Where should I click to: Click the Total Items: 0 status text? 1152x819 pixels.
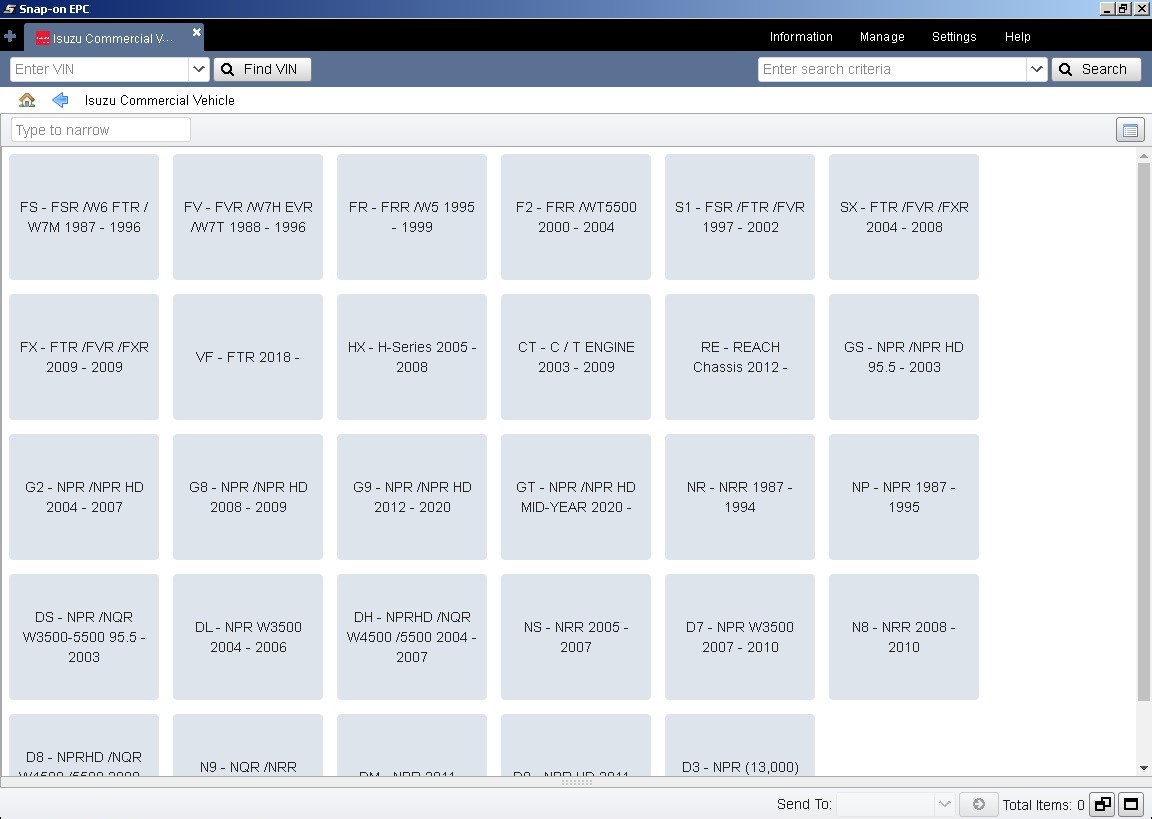(x=1043, y=805)
